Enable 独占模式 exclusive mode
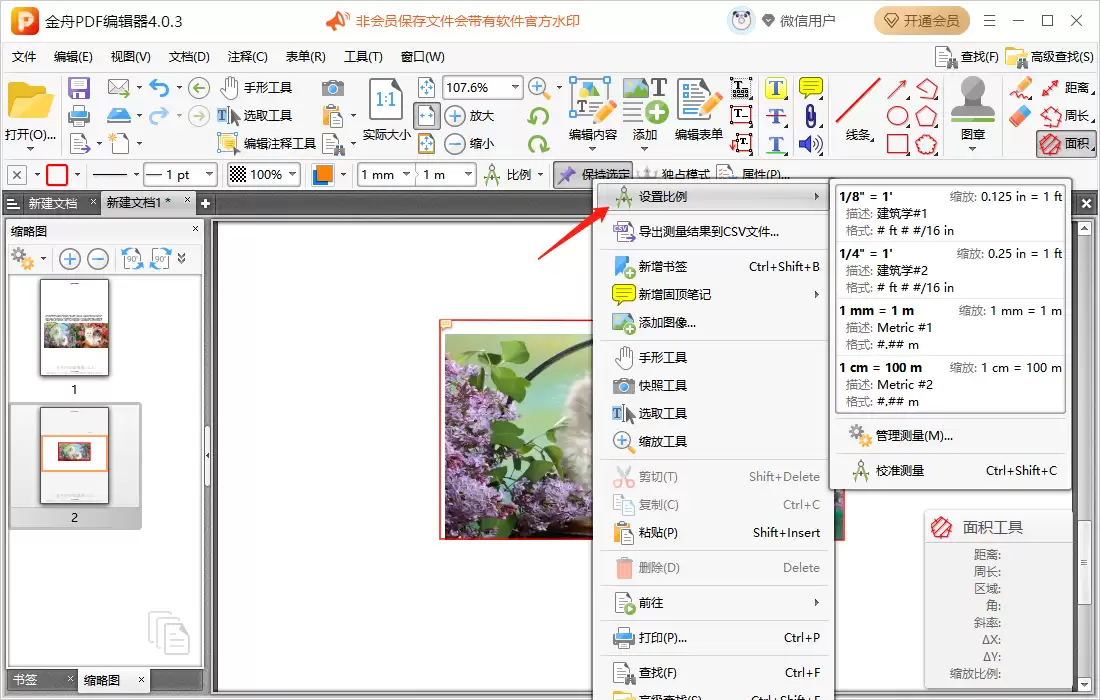The width and height of the screenshot is (1100, 700). pos(683,172)
